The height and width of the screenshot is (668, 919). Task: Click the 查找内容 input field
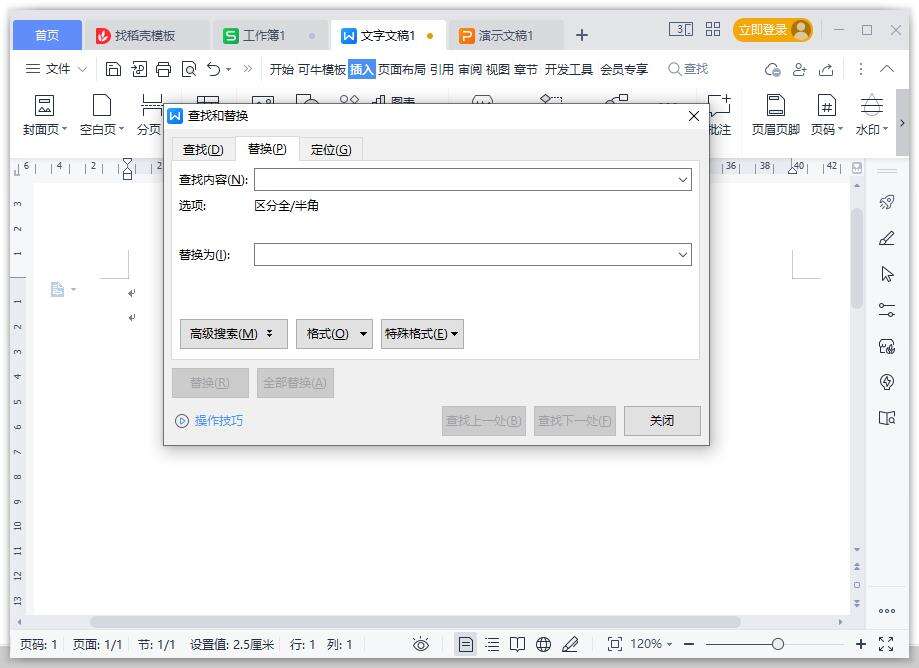(472, 180)
